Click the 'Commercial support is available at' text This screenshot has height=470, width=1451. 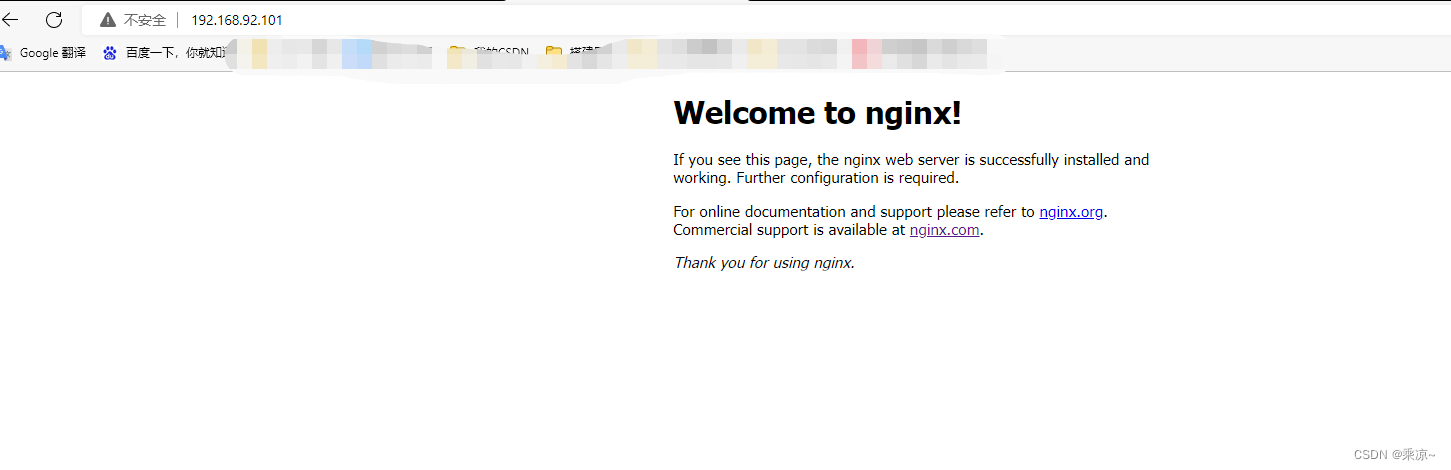(x=789, y=230)
